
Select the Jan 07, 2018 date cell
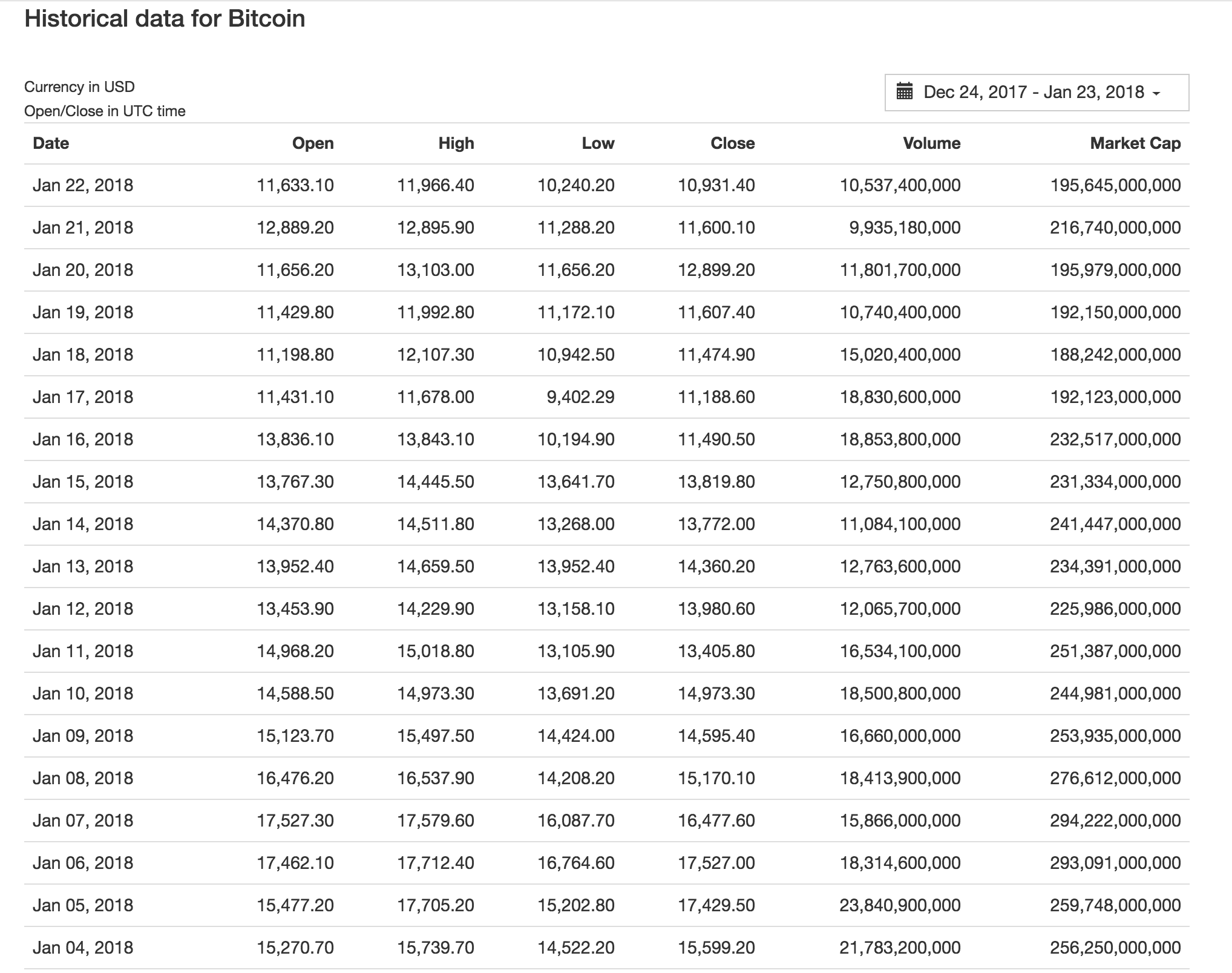(83, 821)
